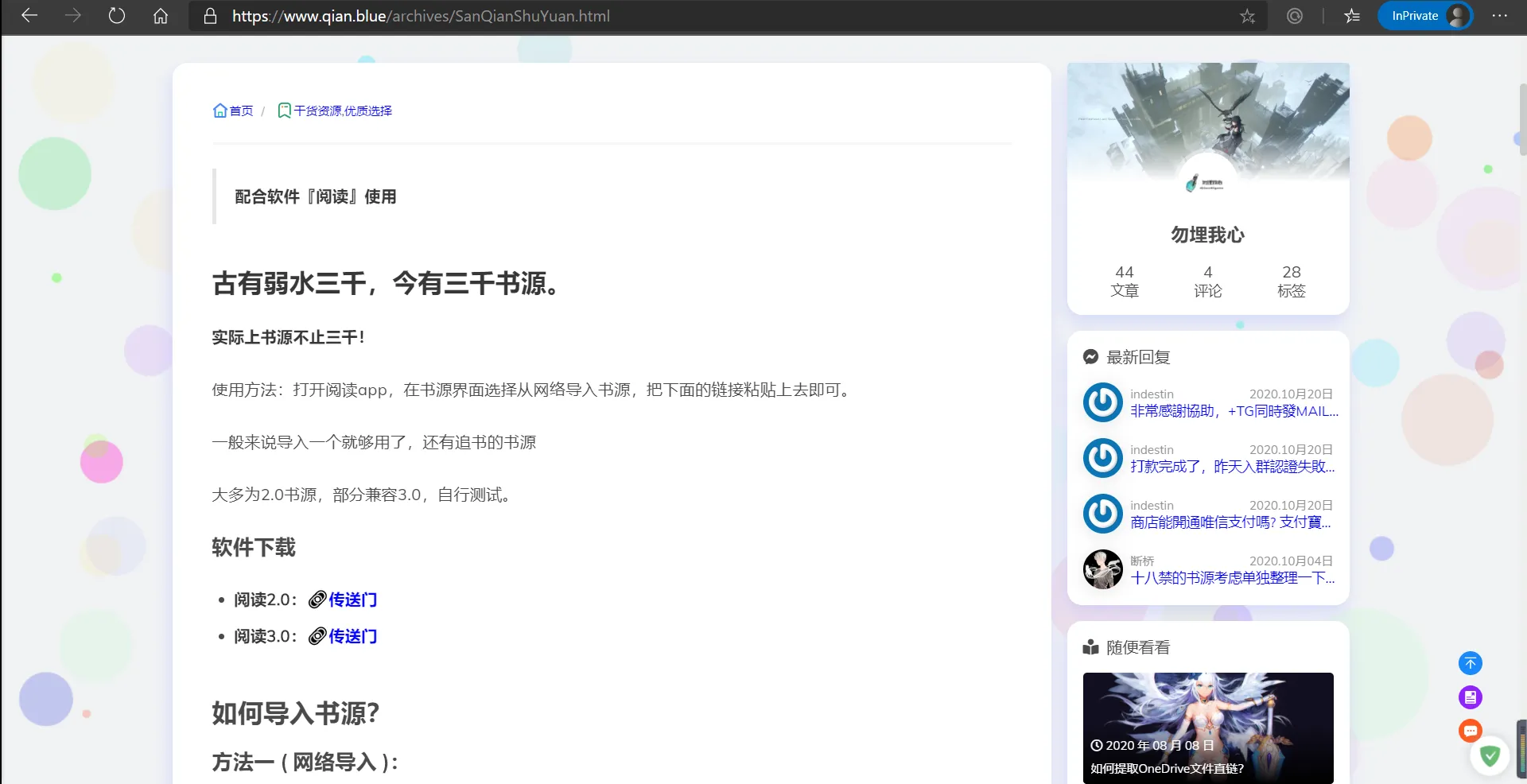Go back to the previous page
Viewport: 1527px width, 784px height.
pos(29,16)
